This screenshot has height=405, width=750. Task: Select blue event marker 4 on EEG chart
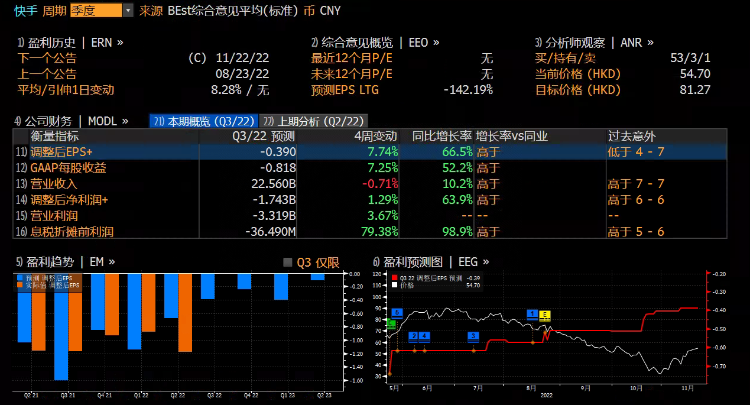coord(424,336)
